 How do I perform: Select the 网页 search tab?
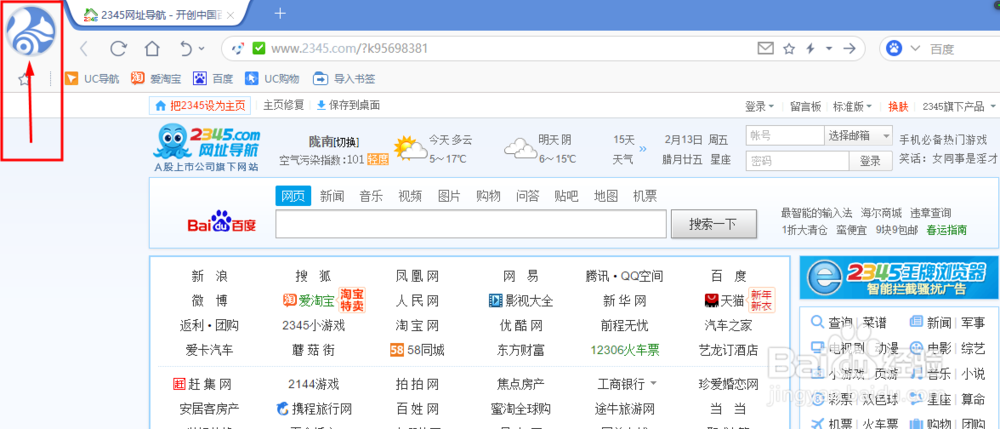[293, 196]
